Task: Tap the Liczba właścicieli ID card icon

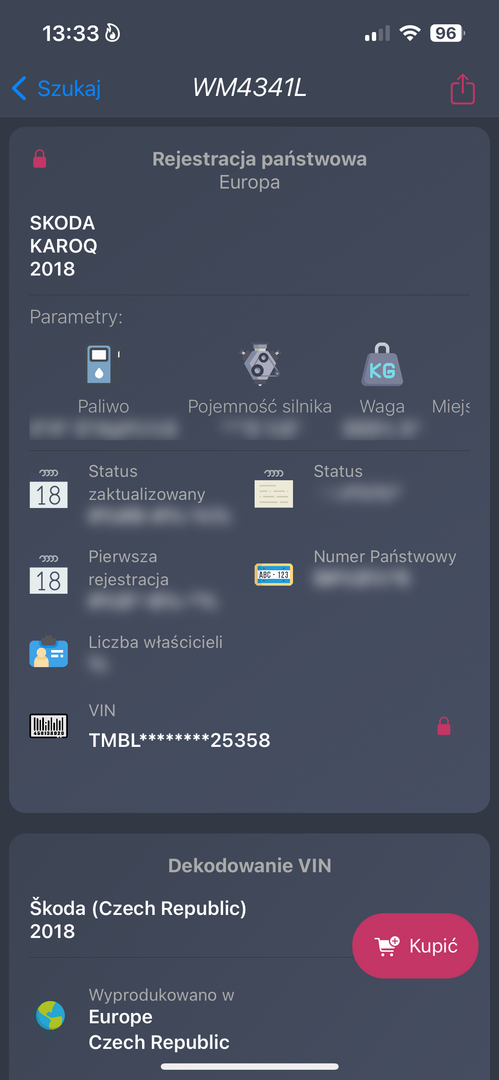Action: coord(49,651)
